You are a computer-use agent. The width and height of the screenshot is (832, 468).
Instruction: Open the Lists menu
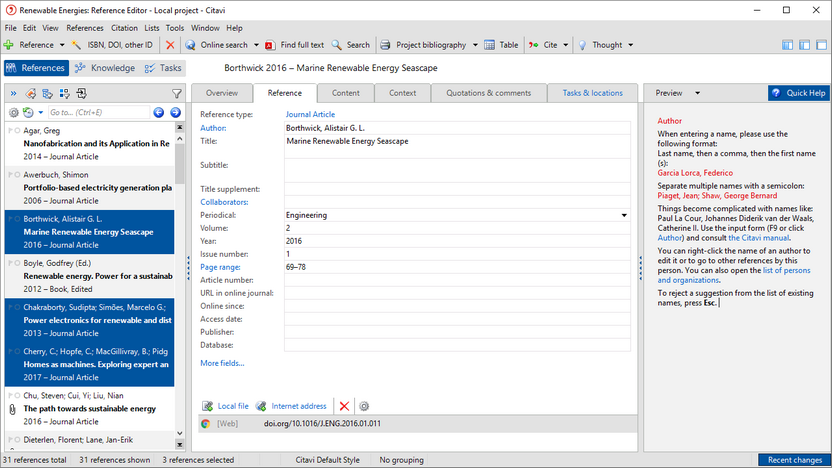(152, 28)
